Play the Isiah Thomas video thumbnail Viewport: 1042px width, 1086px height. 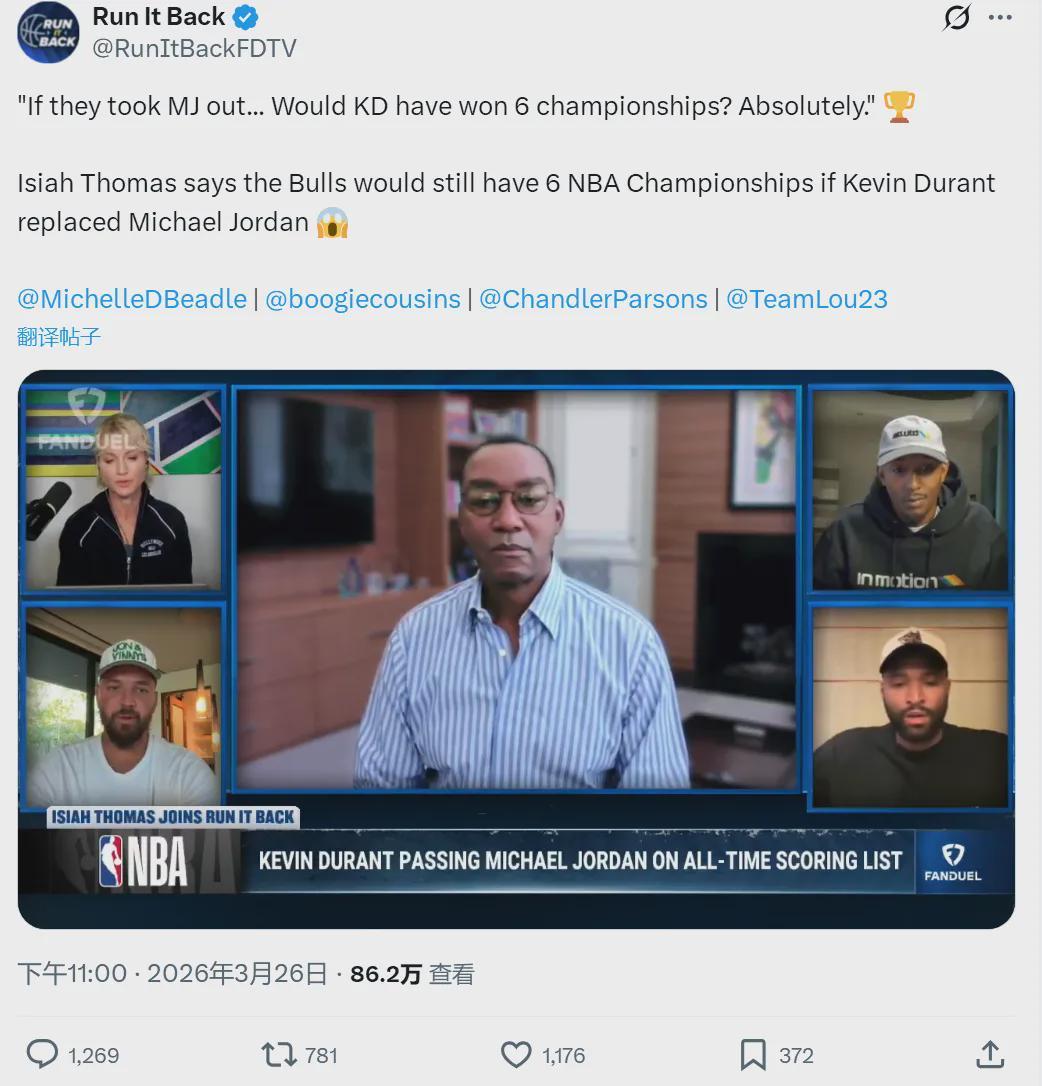pos(516,649)
